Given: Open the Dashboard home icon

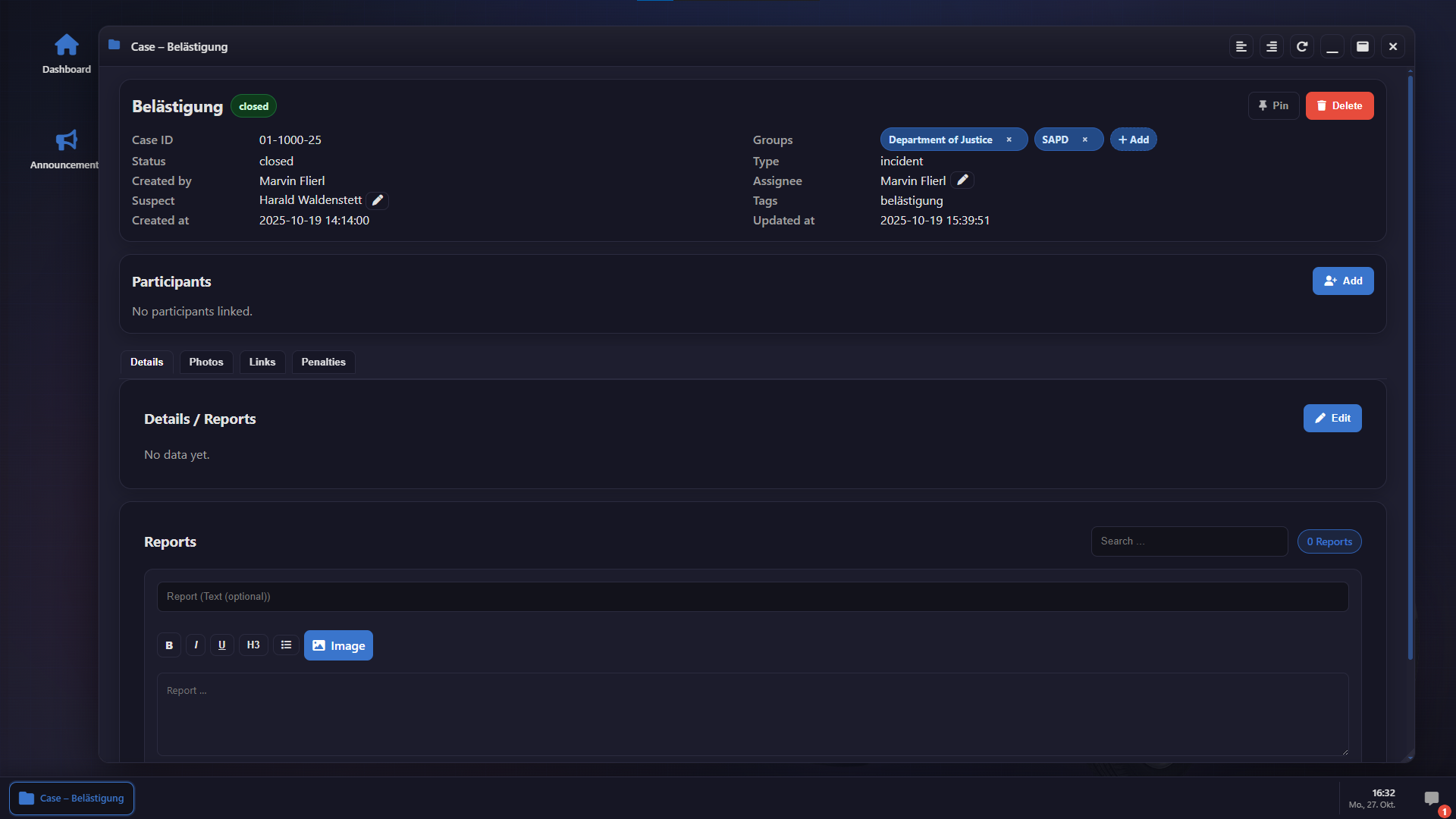Looking at the screenshot, I should [67, 45].
